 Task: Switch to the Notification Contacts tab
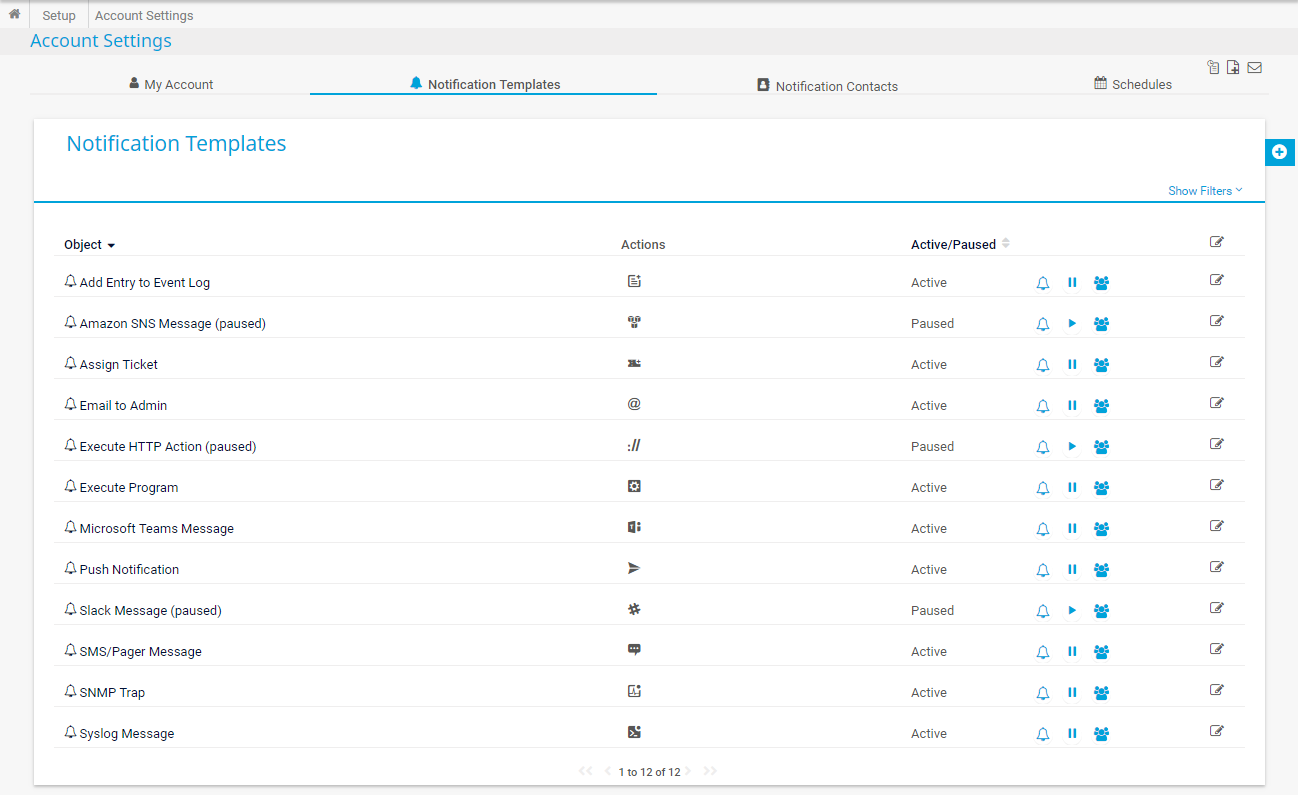pos(827,84)
